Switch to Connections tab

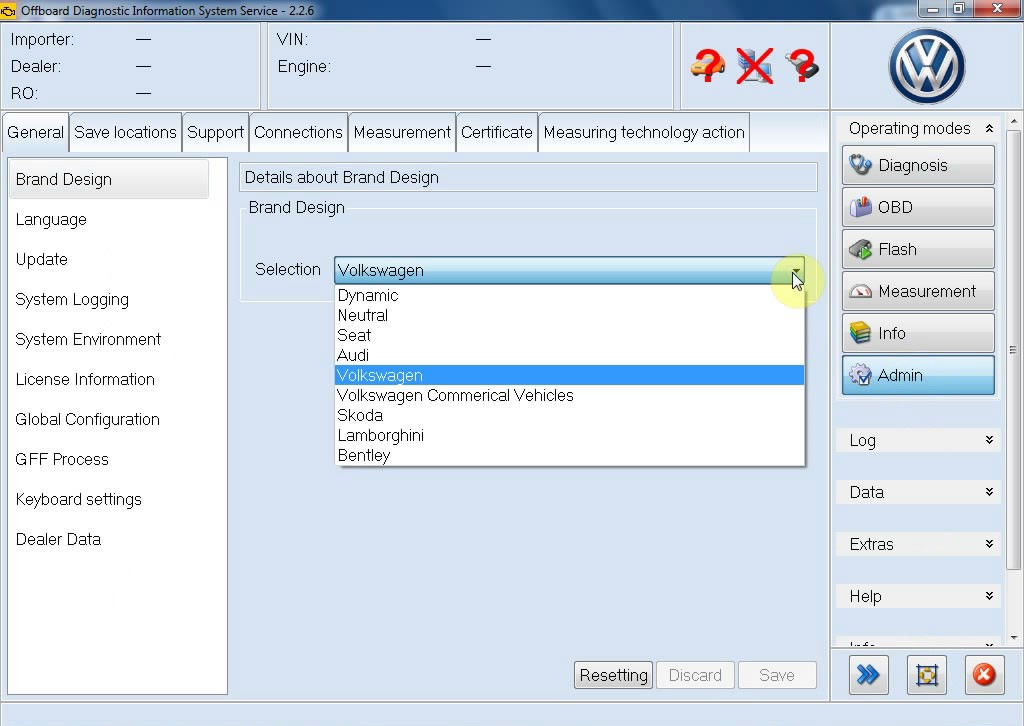click(x=298, y=133)
